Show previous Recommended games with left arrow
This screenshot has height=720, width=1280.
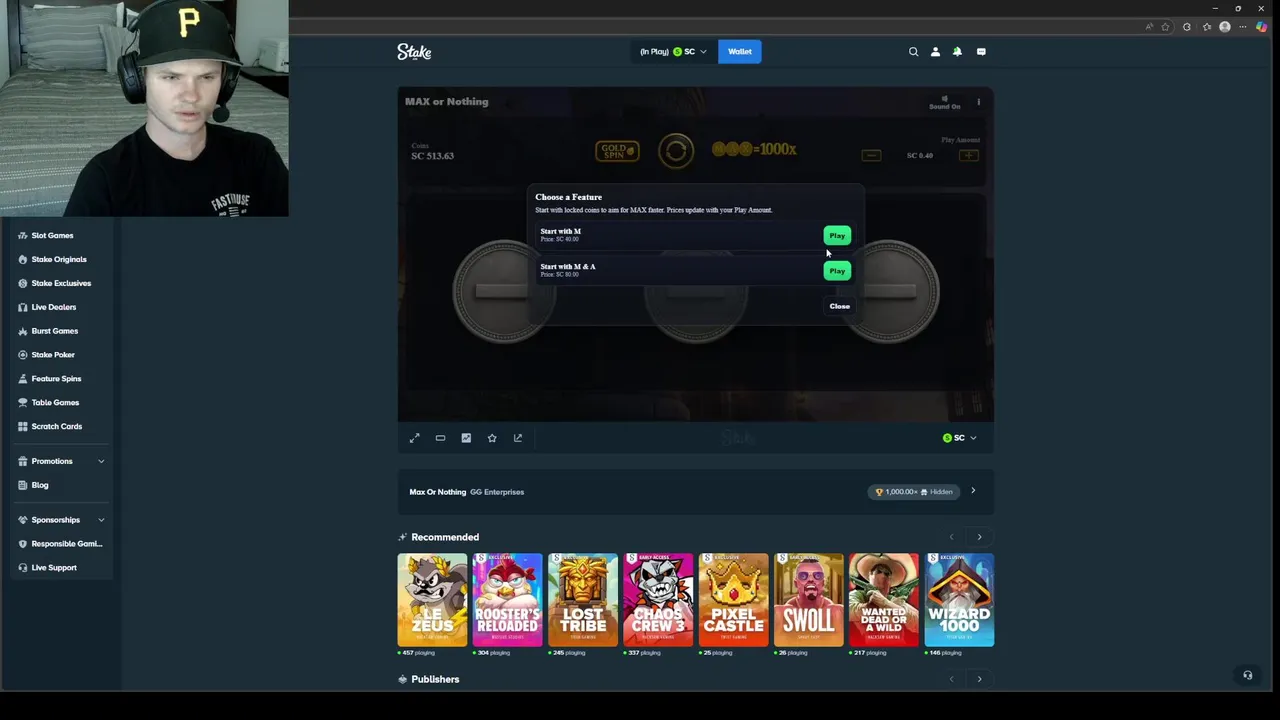tap(952, 537)
